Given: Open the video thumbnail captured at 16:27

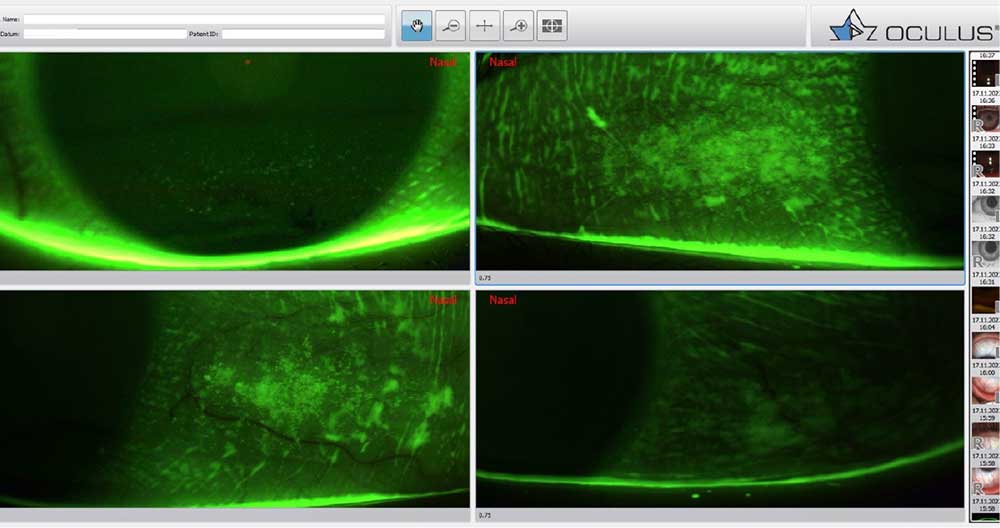Looking at the screenshot, I should point(985,73).
